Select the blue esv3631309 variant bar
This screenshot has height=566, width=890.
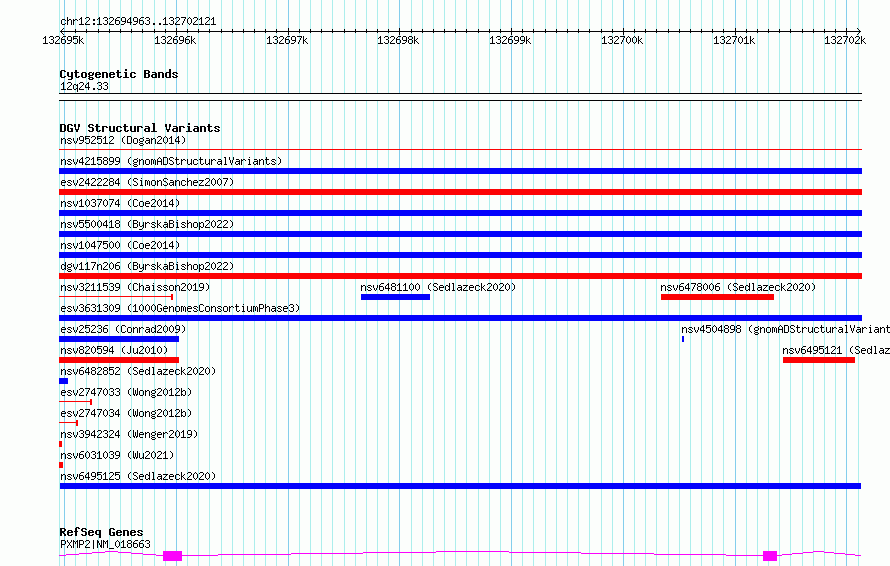pos(460,318)
